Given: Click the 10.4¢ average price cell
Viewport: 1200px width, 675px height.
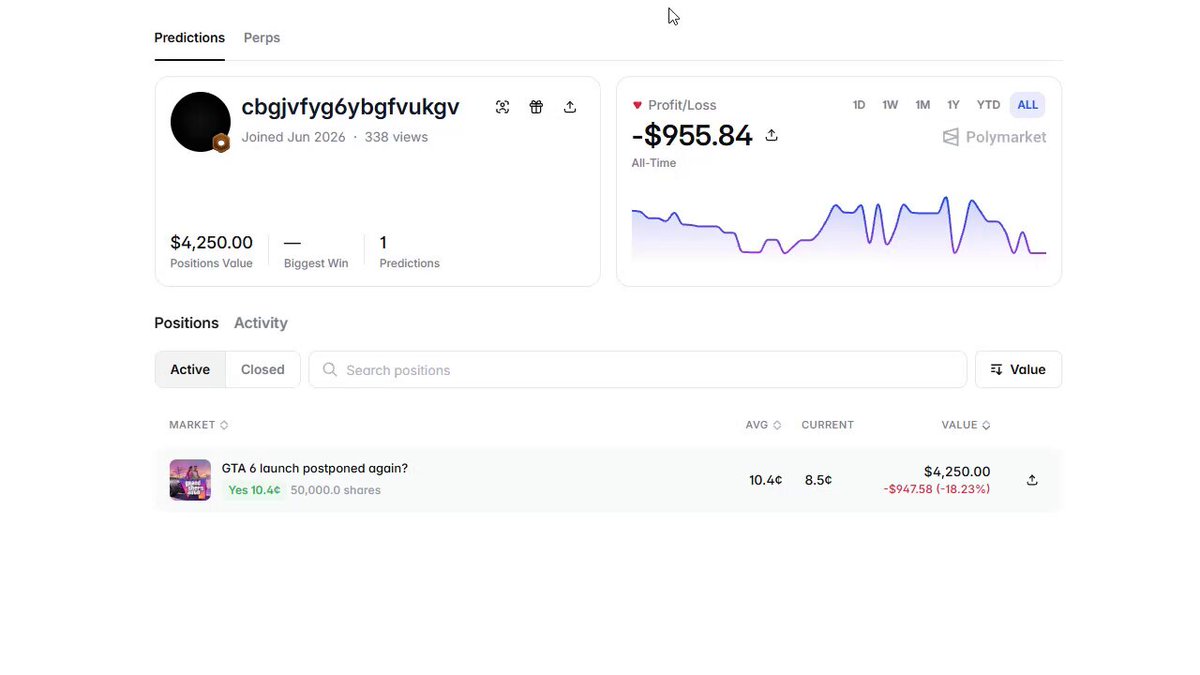Looking at the screenshot, I should [766, 480].
